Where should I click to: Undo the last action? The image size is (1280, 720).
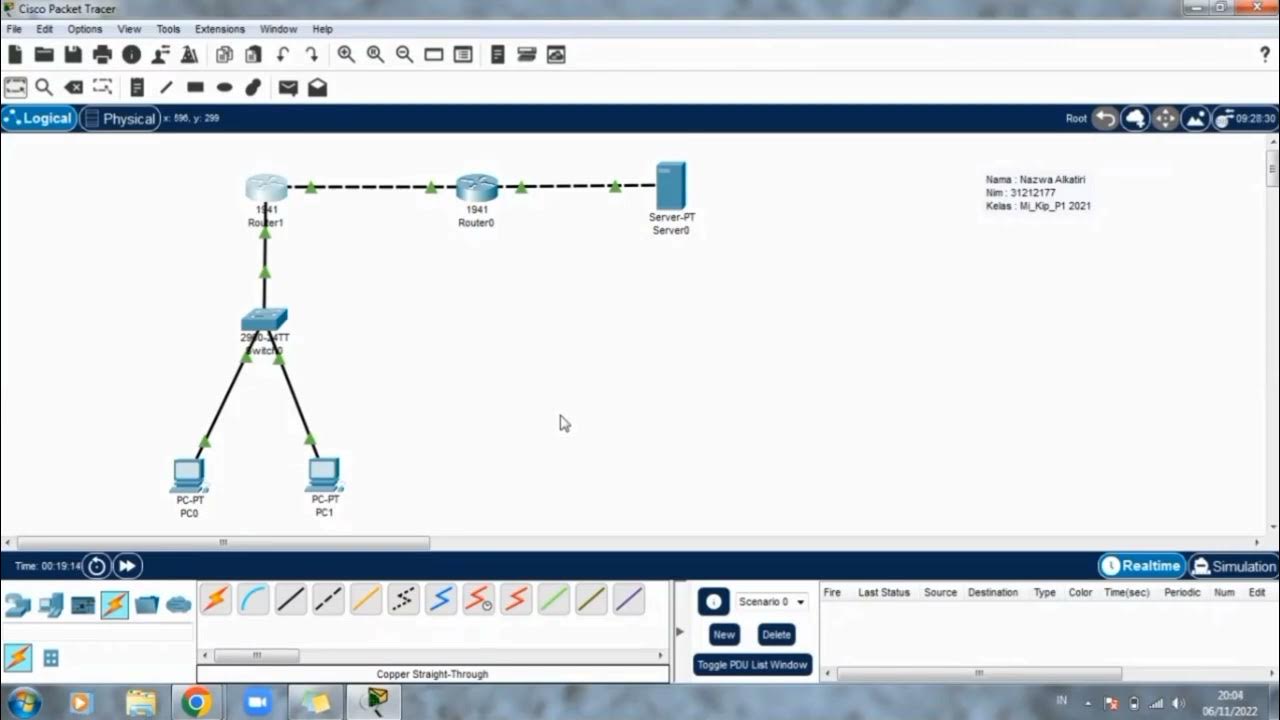(283, 54)
